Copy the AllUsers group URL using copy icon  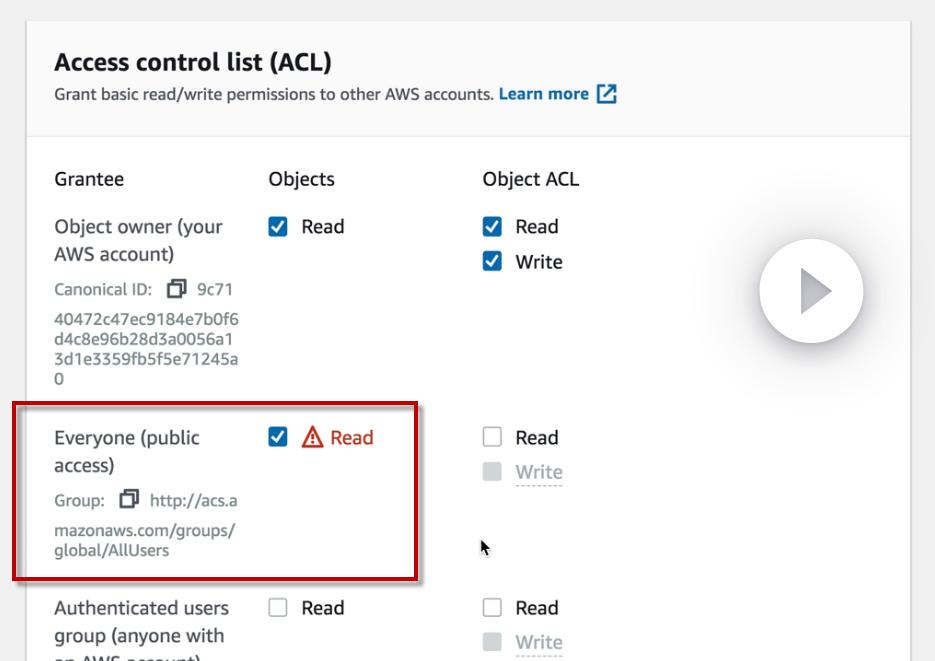tap(129, 499)
